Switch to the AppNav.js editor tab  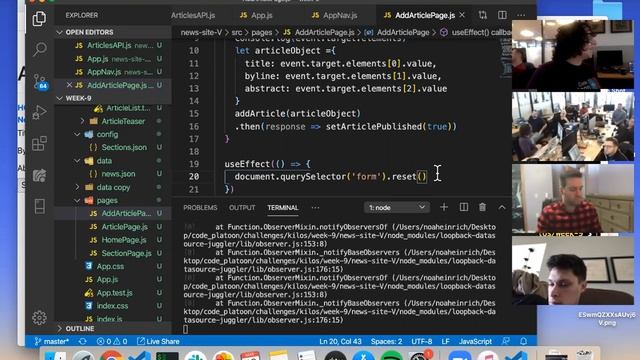(x=335, y=15)
